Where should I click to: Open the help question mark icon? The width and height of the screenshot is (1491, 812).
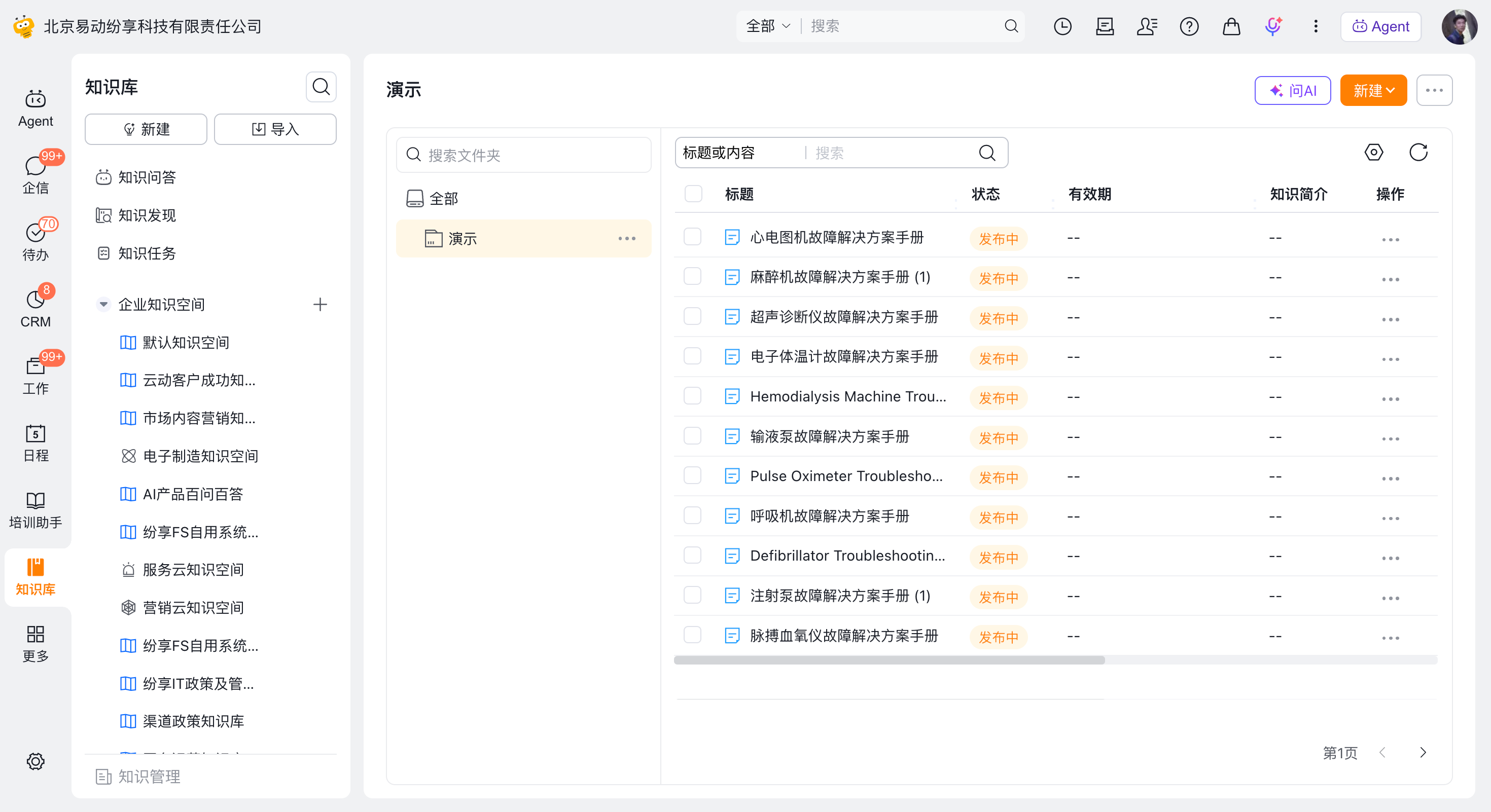click(x=1189, y=26)
